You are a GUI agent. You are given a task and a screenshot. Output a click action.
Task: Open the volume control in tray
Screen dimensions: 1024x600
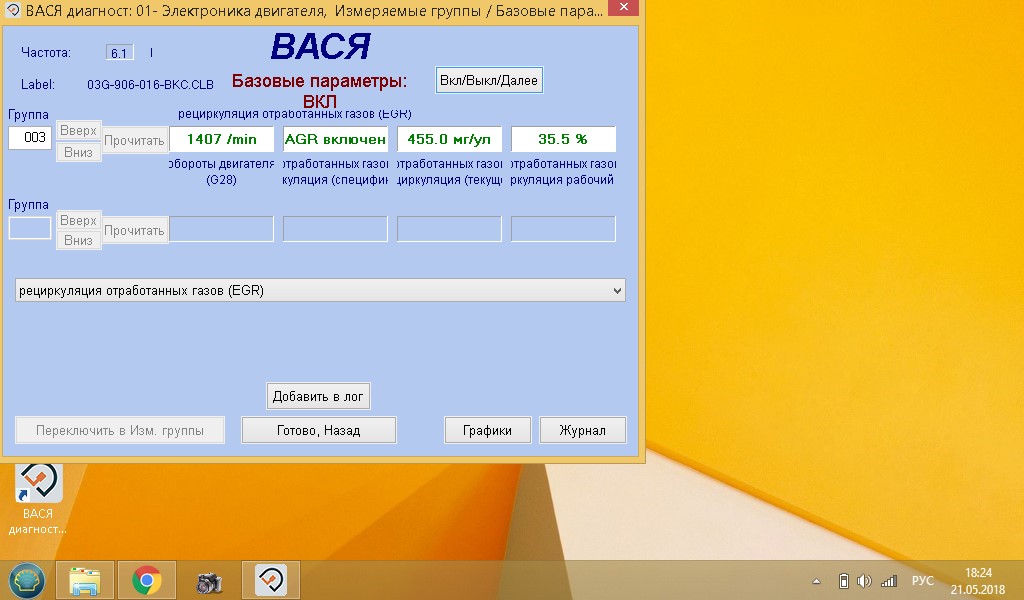click(x=865, y=580)
